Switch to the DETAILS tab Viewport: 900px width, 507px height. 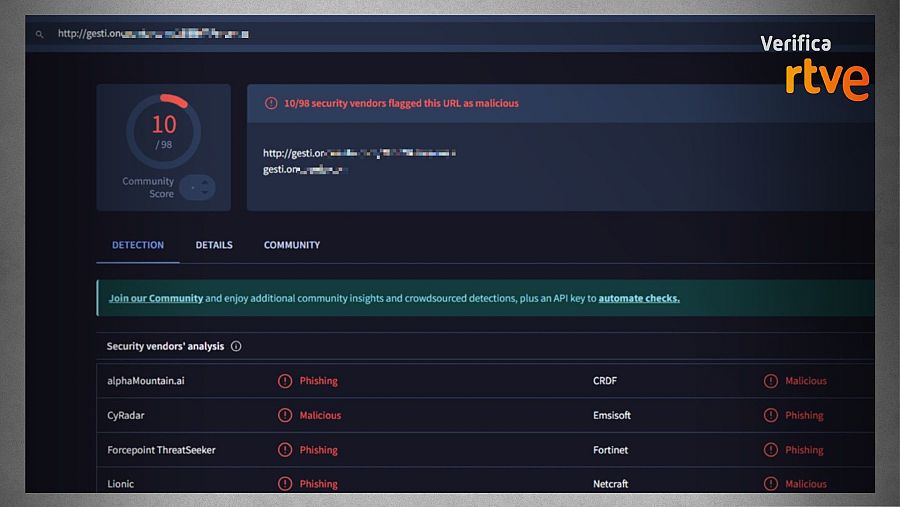pyautogui.click(x=214, y=245)
